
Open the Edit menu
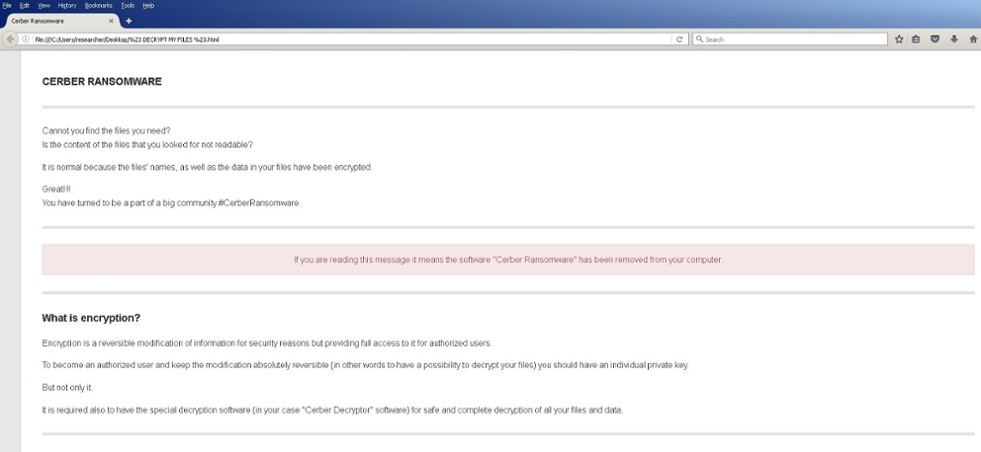(x=24, y=5)
